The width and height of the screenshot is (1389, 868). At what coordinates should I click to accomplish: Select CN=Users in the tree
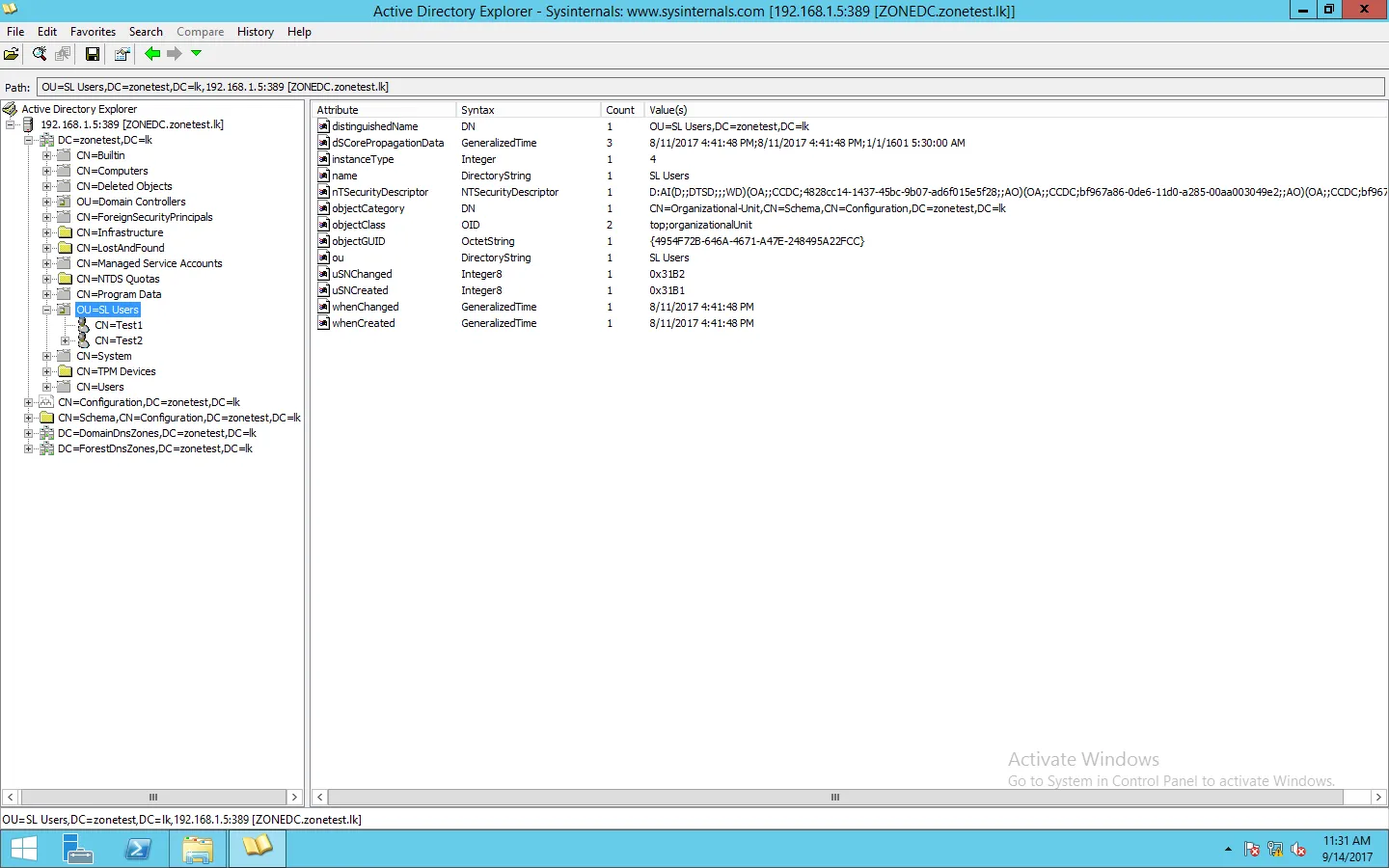tap(100, 387)
